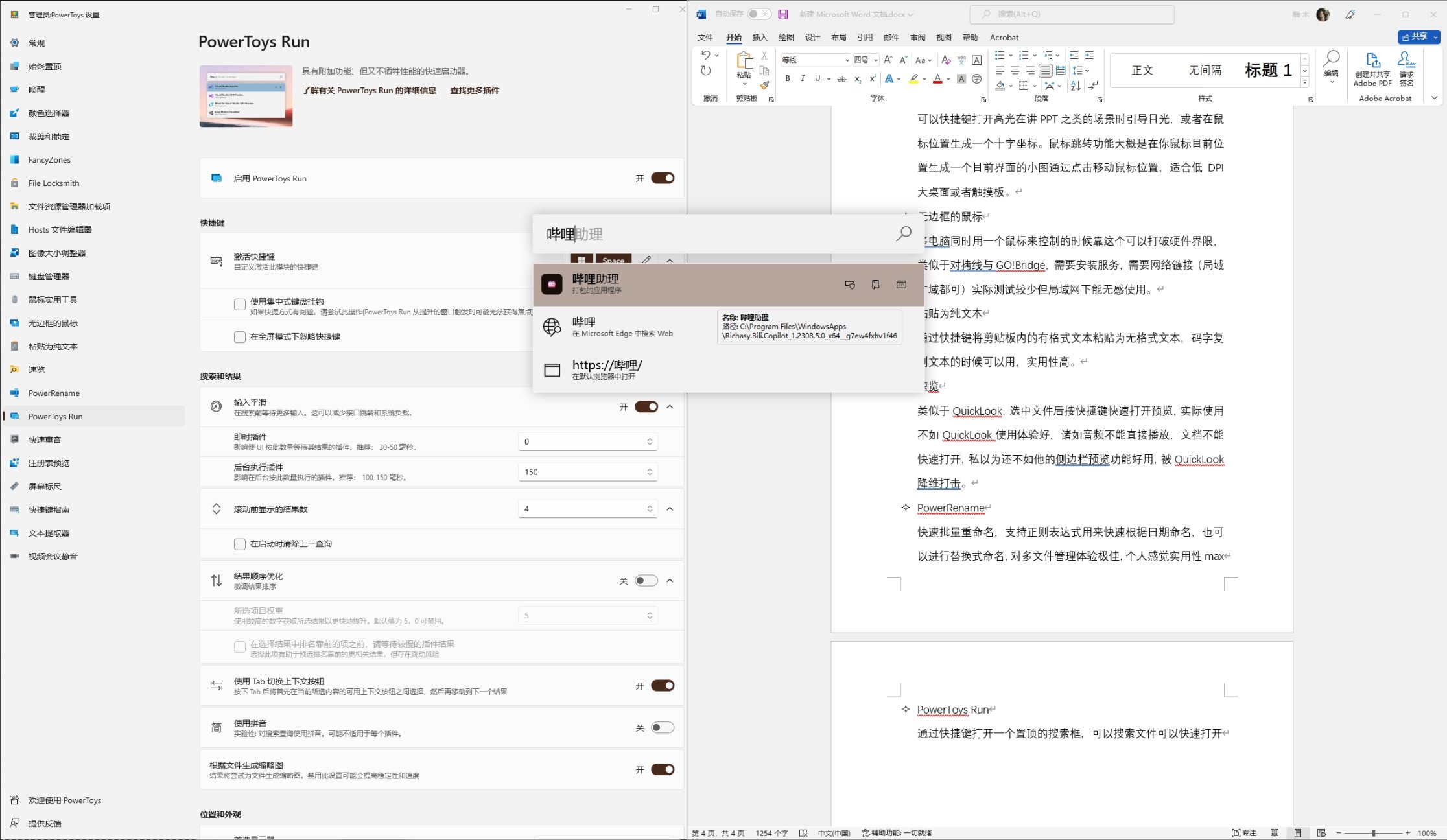
Task: Turn off the 启用 PowerToys Run switch
Action: click(663, 178)
